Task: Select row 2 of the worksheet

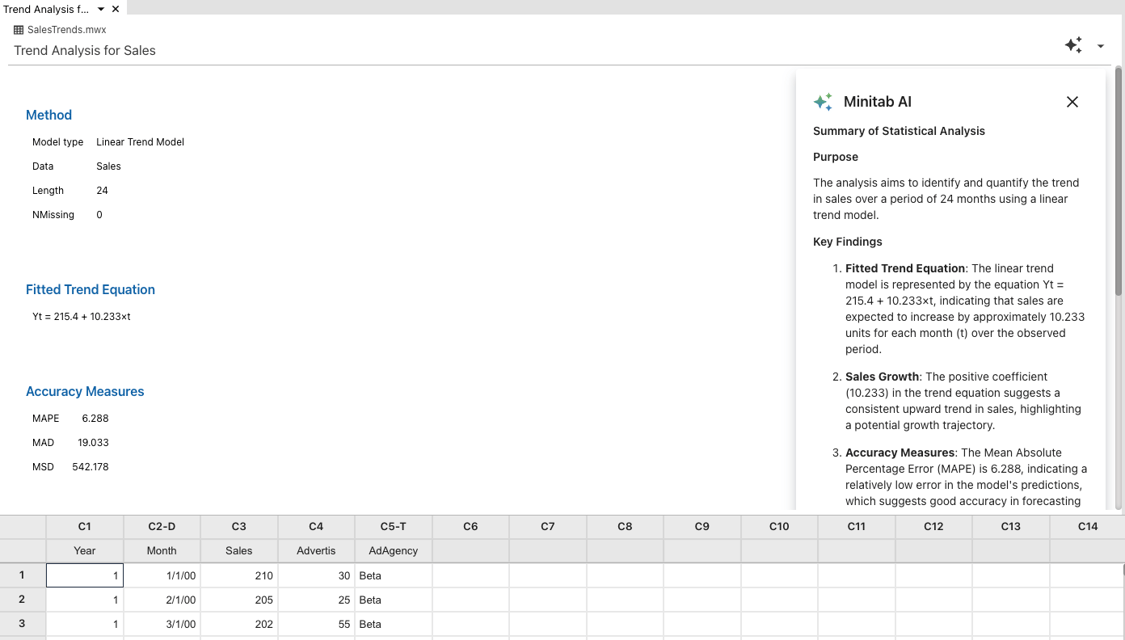Action: coord(21,599)
